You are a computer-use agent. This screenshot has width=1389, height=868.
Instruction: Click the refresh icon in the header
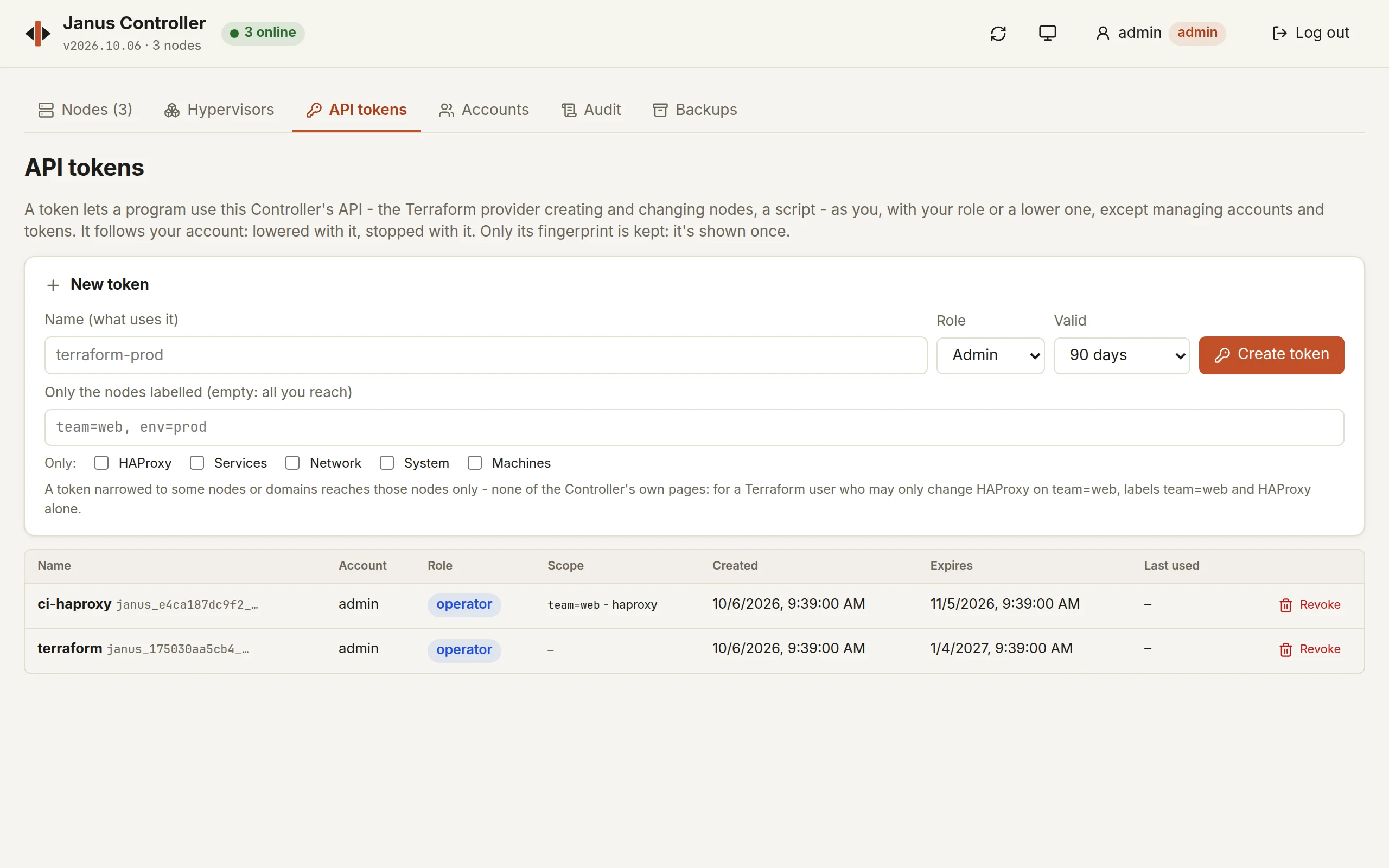(x=998, y=33)
